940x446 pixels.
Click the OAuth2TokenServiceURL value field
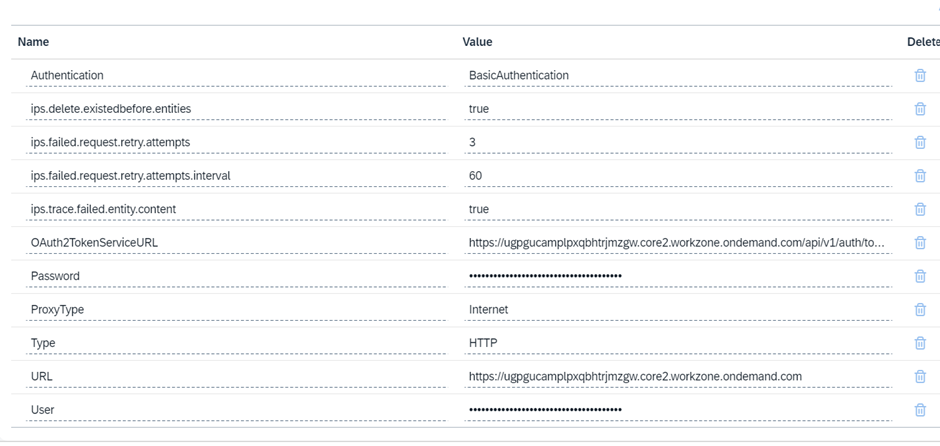click(675, 243)
